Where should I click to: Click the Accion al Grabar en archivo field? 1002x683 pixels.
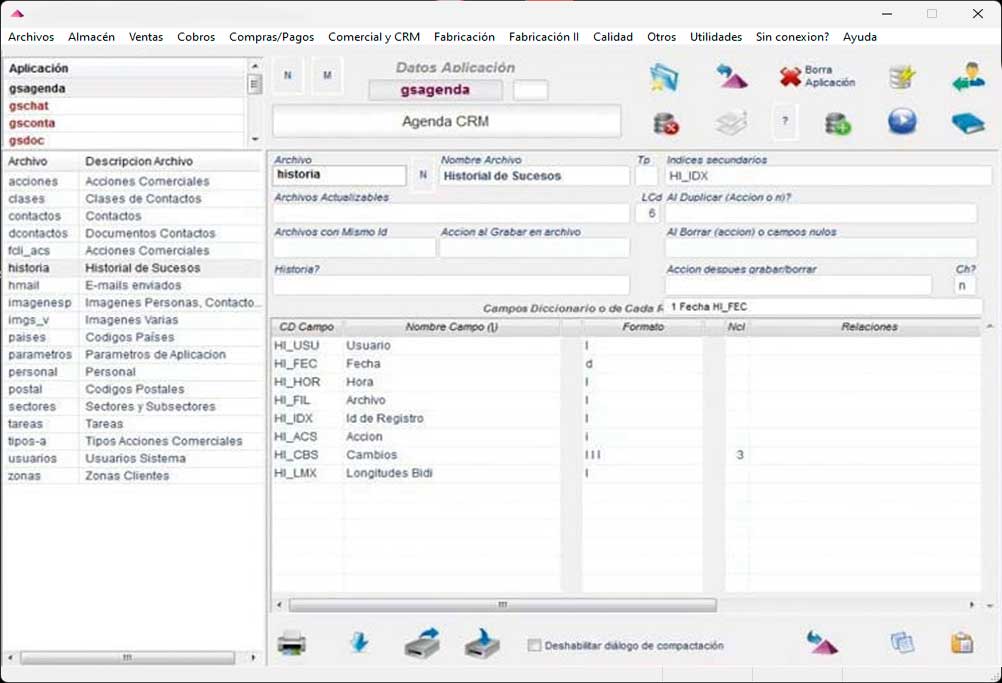534,248
